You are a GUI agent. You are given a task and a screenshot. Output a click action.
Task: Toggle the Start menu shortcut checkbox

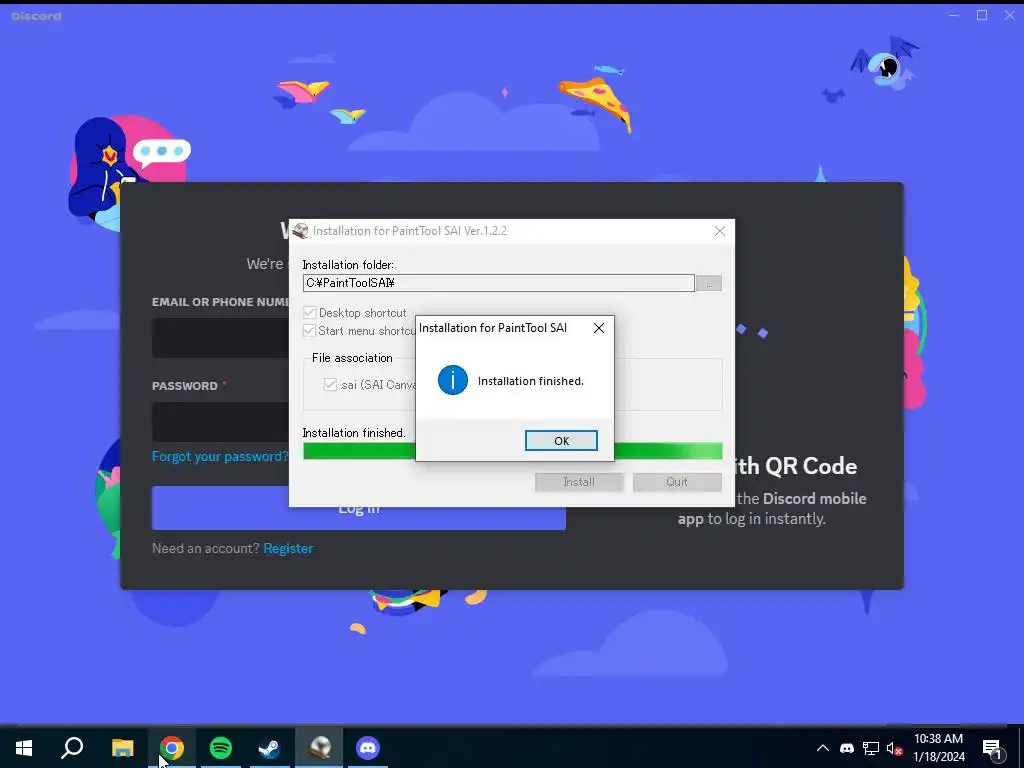pos(310,330)
